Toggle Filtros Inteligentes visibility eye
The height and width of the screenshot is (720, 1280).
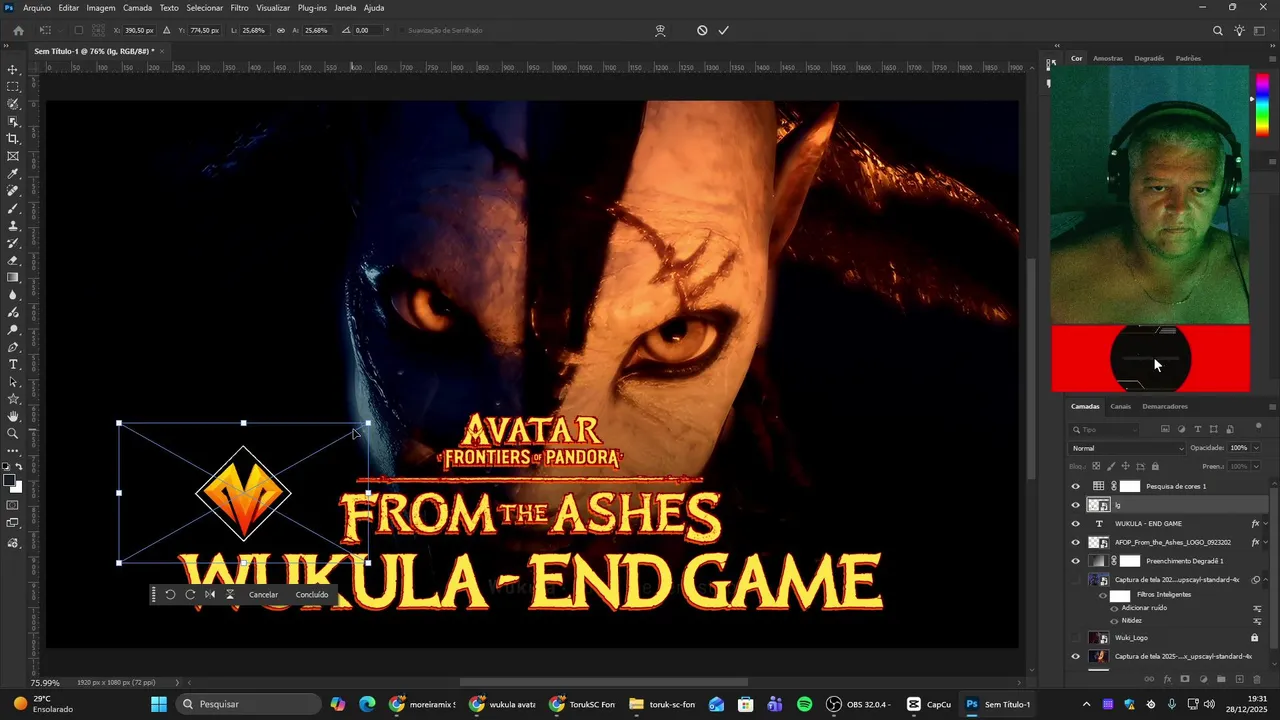[x=1103, y=595]
